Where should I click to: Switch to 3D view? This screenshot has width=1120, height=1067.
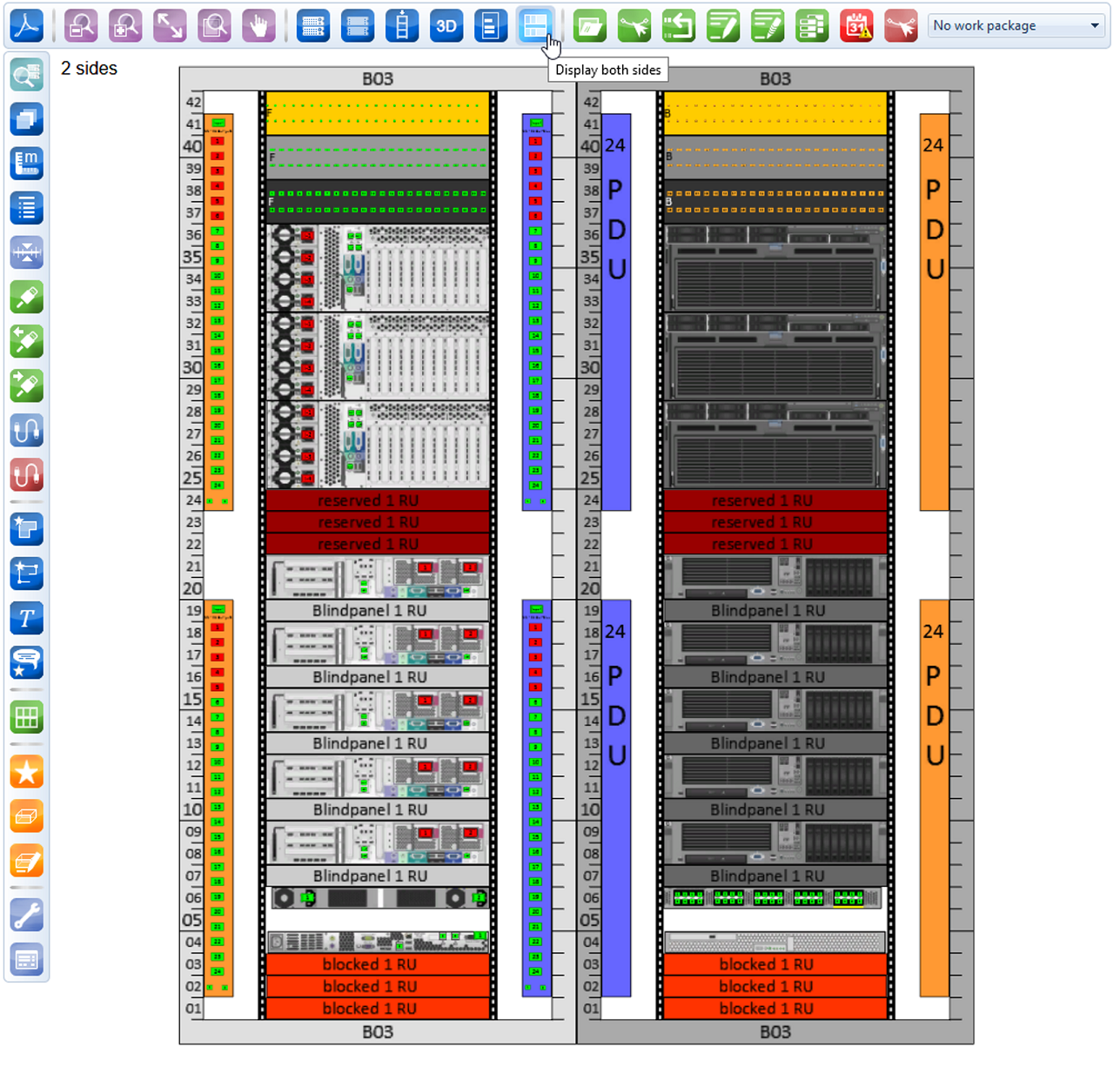coord(446,26)
